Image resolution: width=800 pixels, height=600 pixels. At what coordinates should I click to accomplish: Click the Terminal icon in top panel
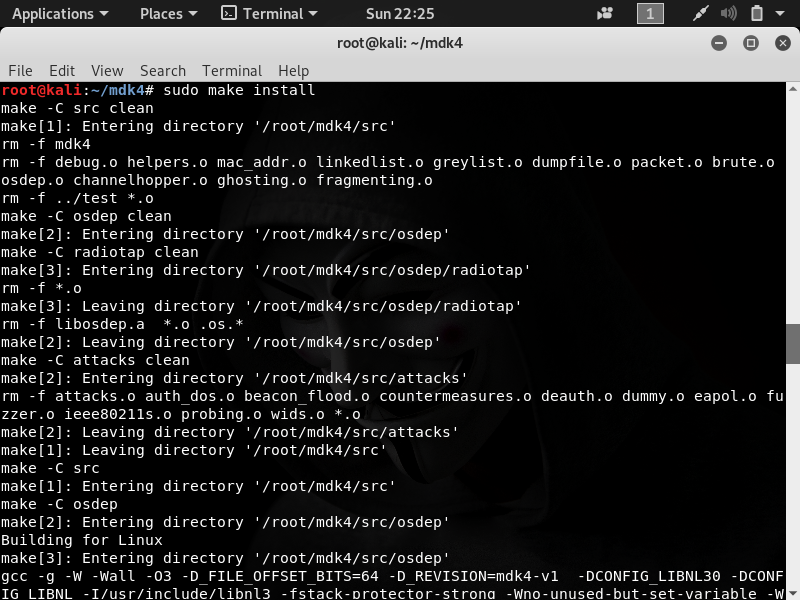tap(229, 13)
